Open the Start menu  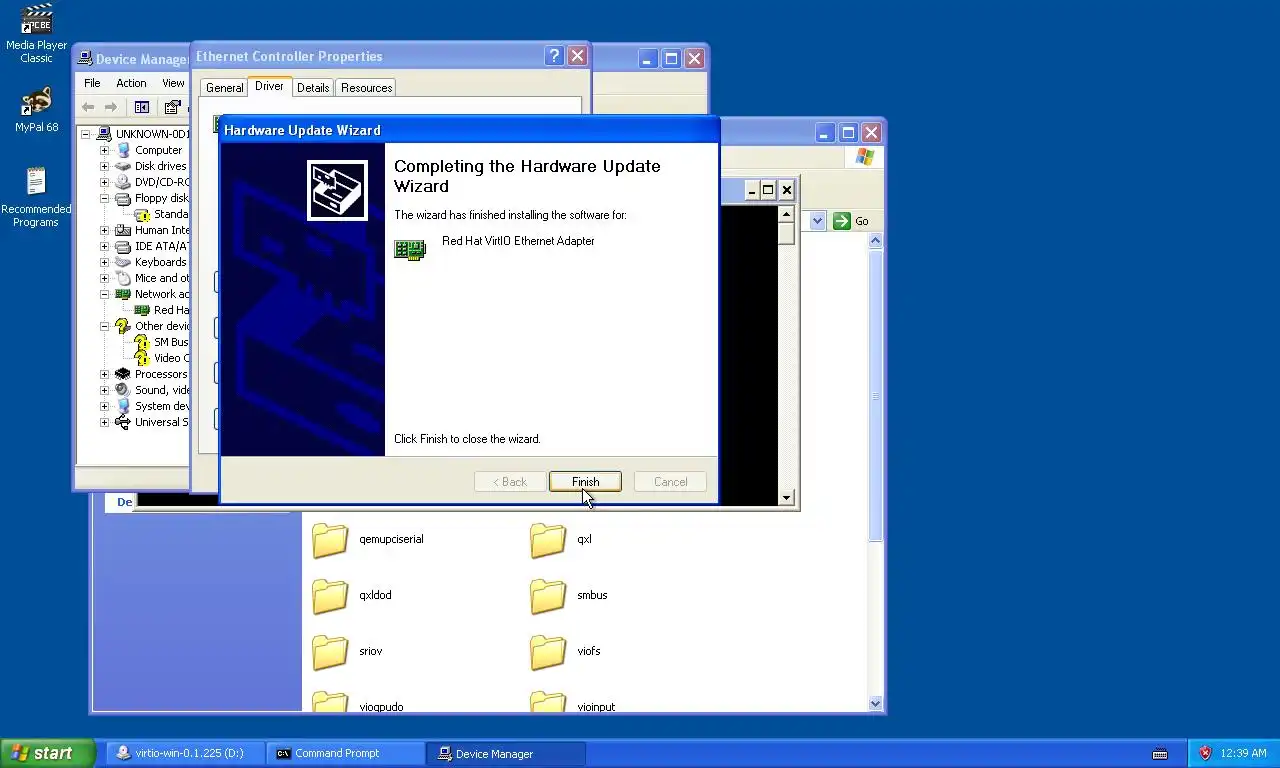[47, 753]
